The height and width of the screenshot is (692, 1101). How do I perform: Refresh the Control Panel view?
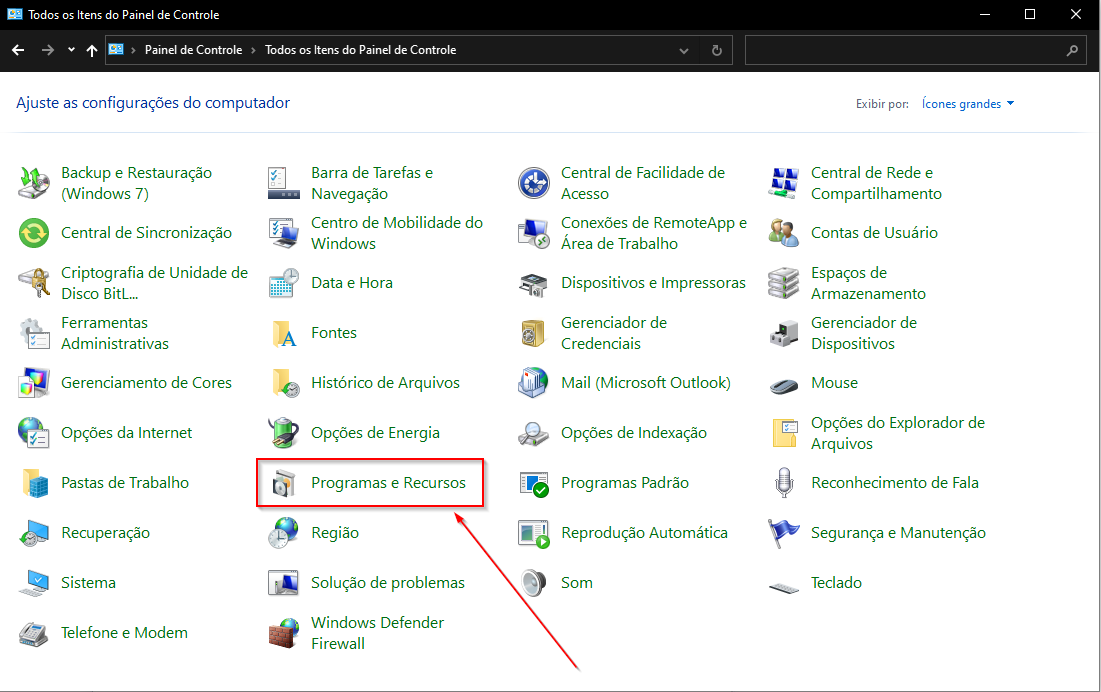coord(716,51)
